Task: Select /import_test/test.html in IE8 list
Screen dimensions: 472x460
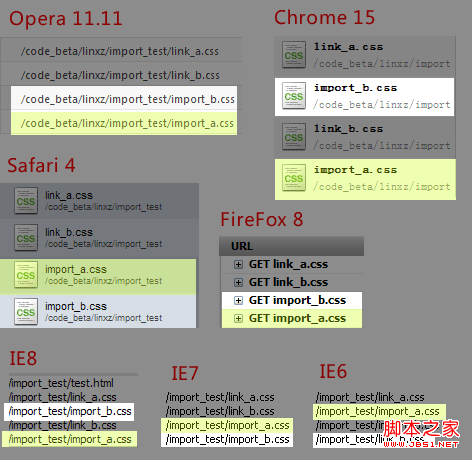Action: click(61, 383)
